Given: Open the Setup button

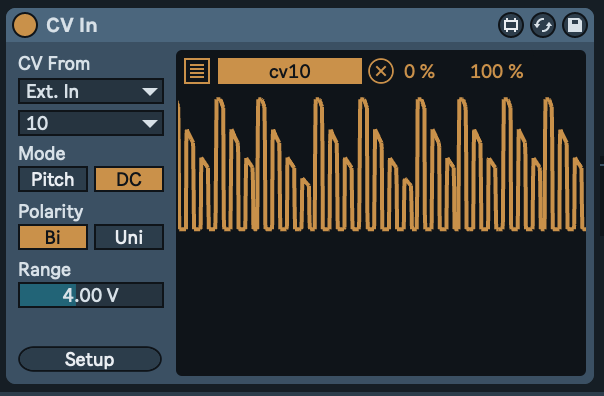Looking at the screenshot, I should pos(90,359).
